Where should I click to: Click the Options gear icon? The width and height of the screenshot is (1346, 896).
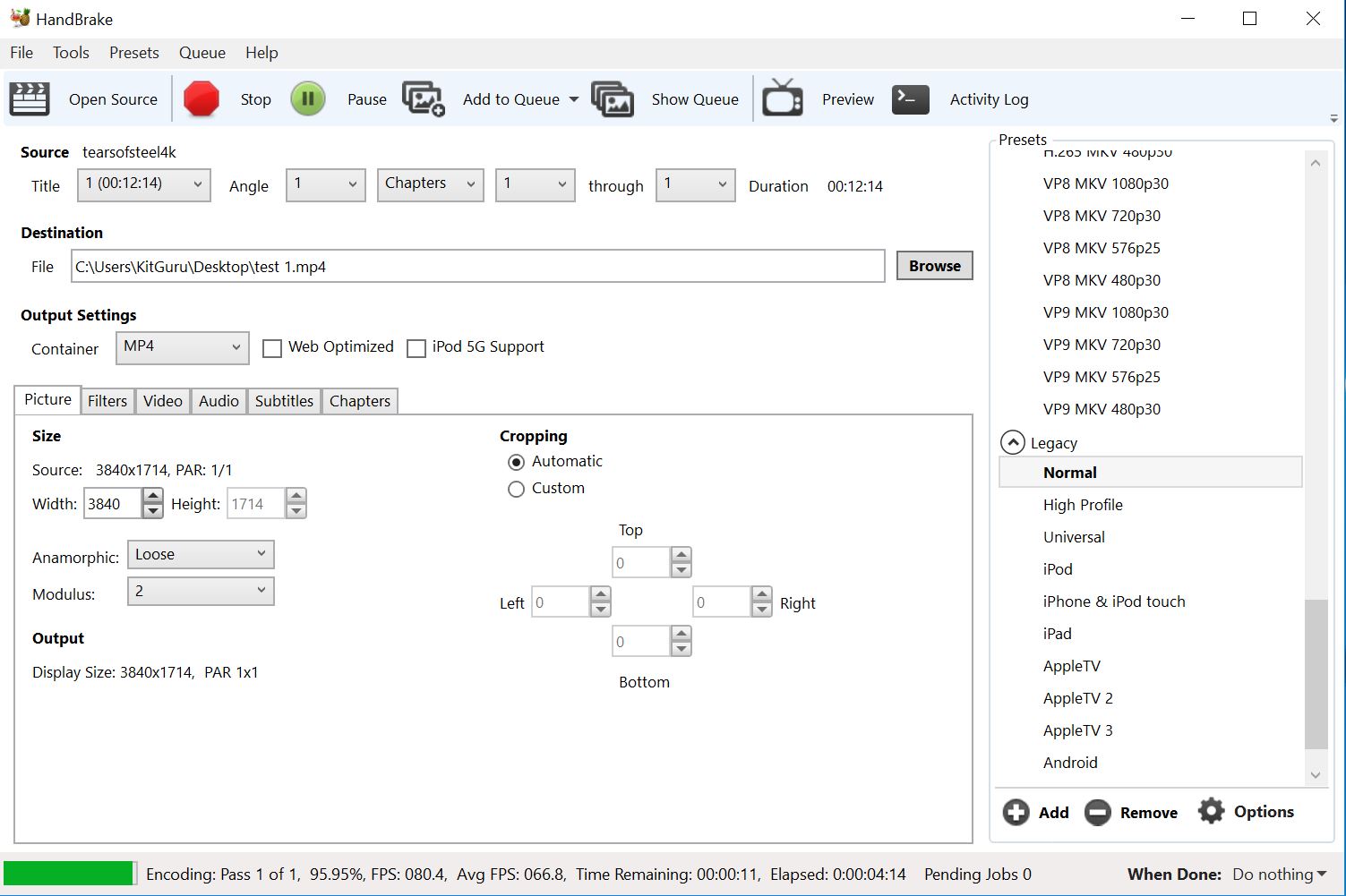[x=1211, y=811]
